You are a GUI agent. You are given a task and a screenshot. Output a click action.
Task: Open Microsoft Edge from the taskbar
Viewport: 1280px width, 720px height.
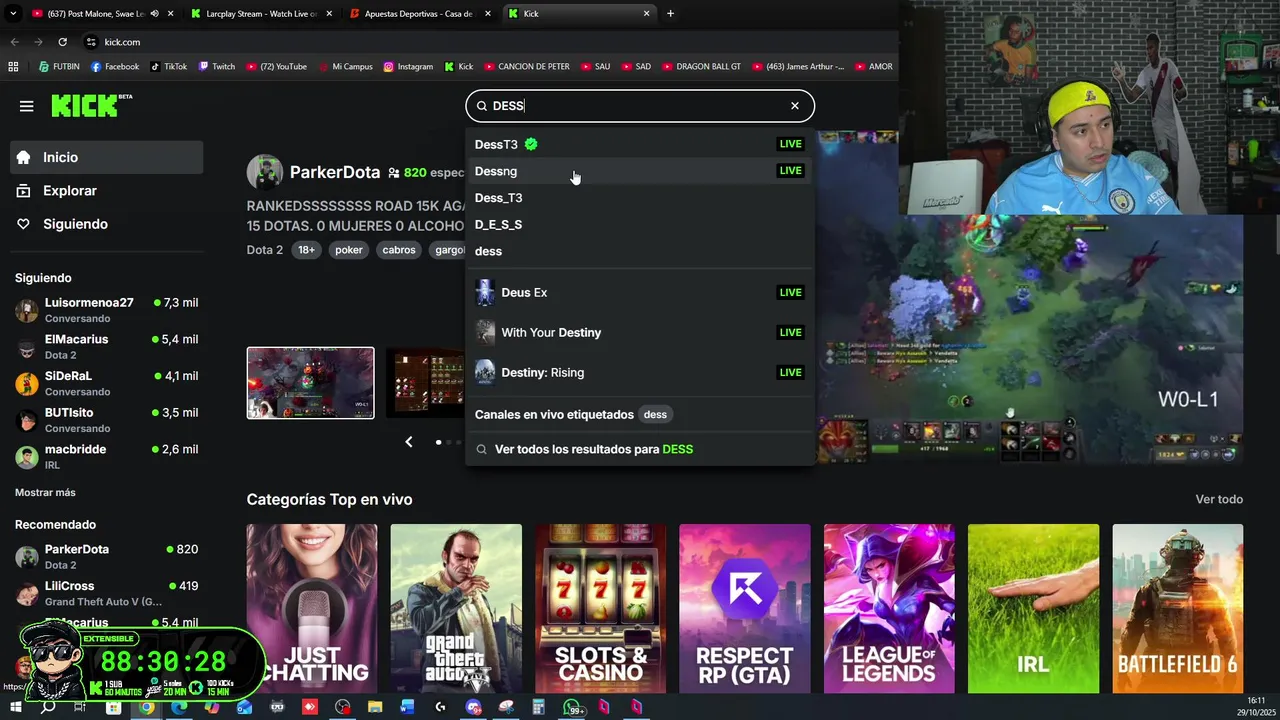[x=179, y=707]
